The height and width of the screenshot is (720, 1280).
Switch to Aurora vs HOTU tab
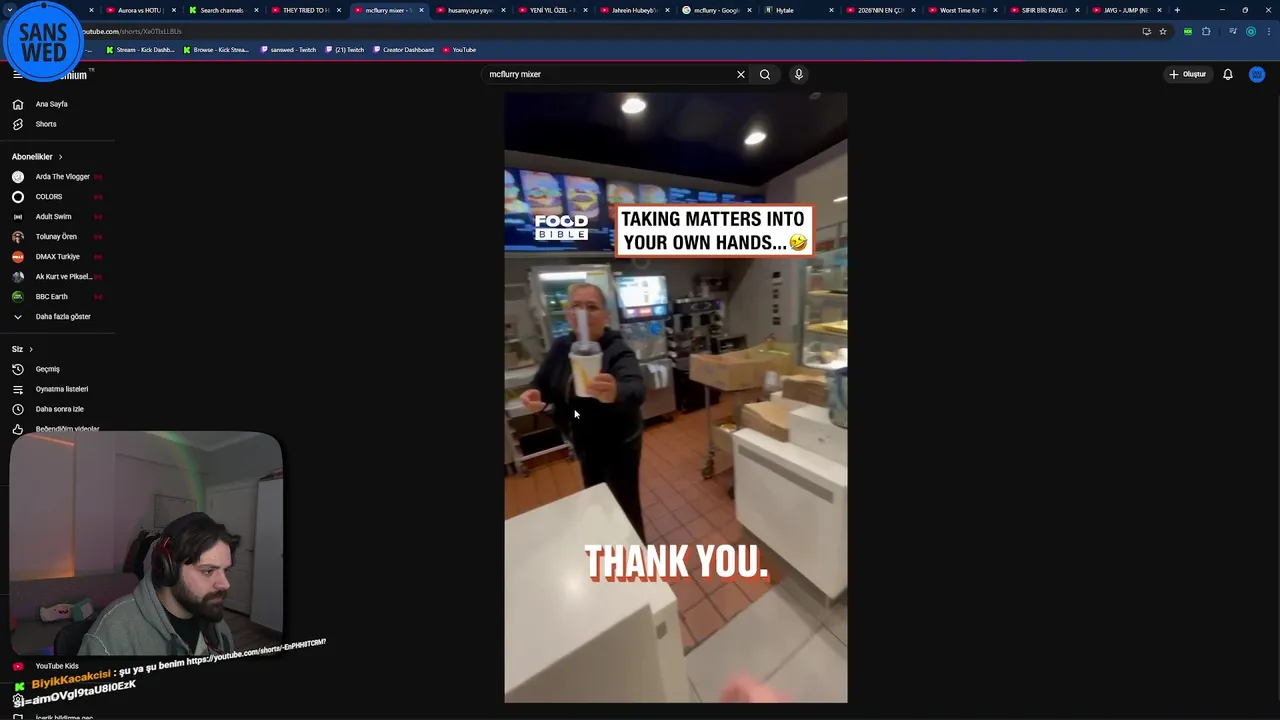(139, 10)
